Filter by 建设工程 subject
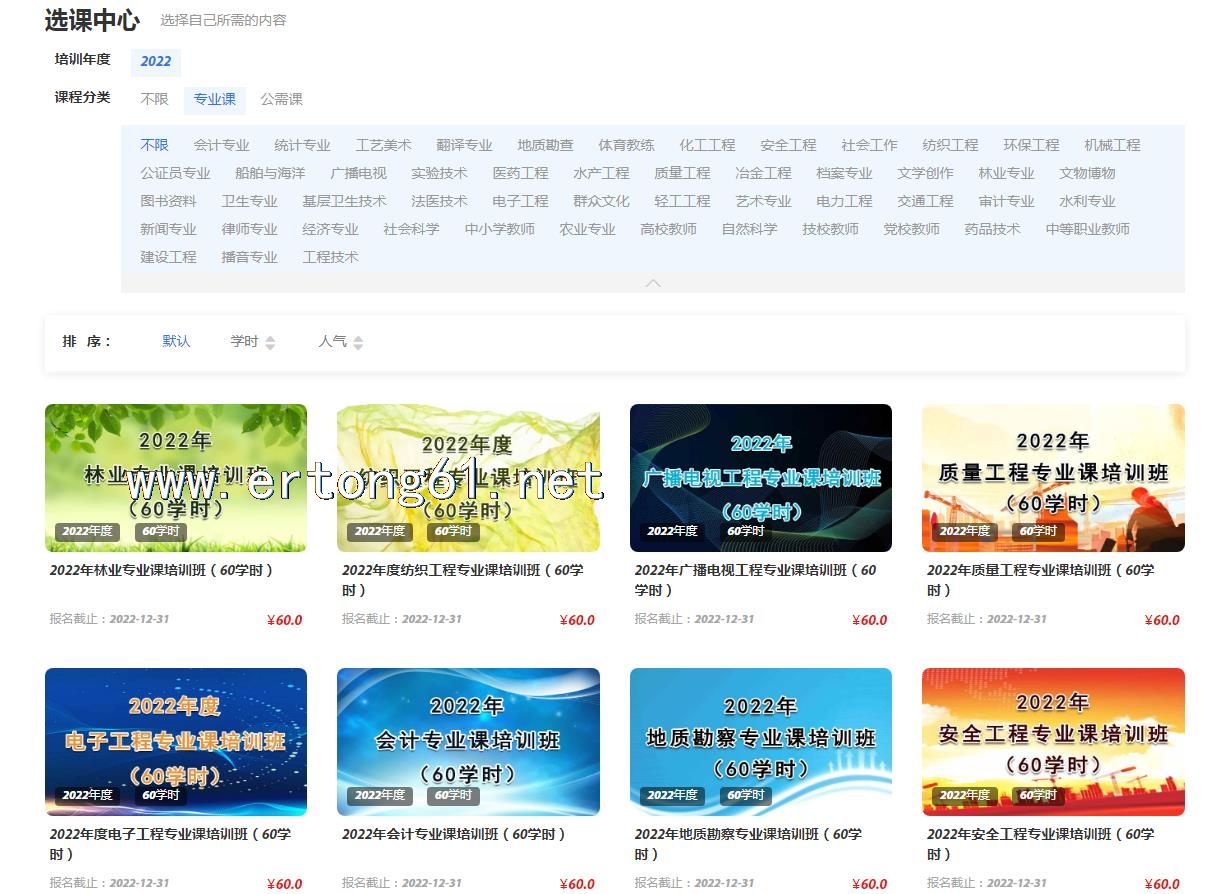The height and width of the screenshot is (894, 1213). coord(168,257)
